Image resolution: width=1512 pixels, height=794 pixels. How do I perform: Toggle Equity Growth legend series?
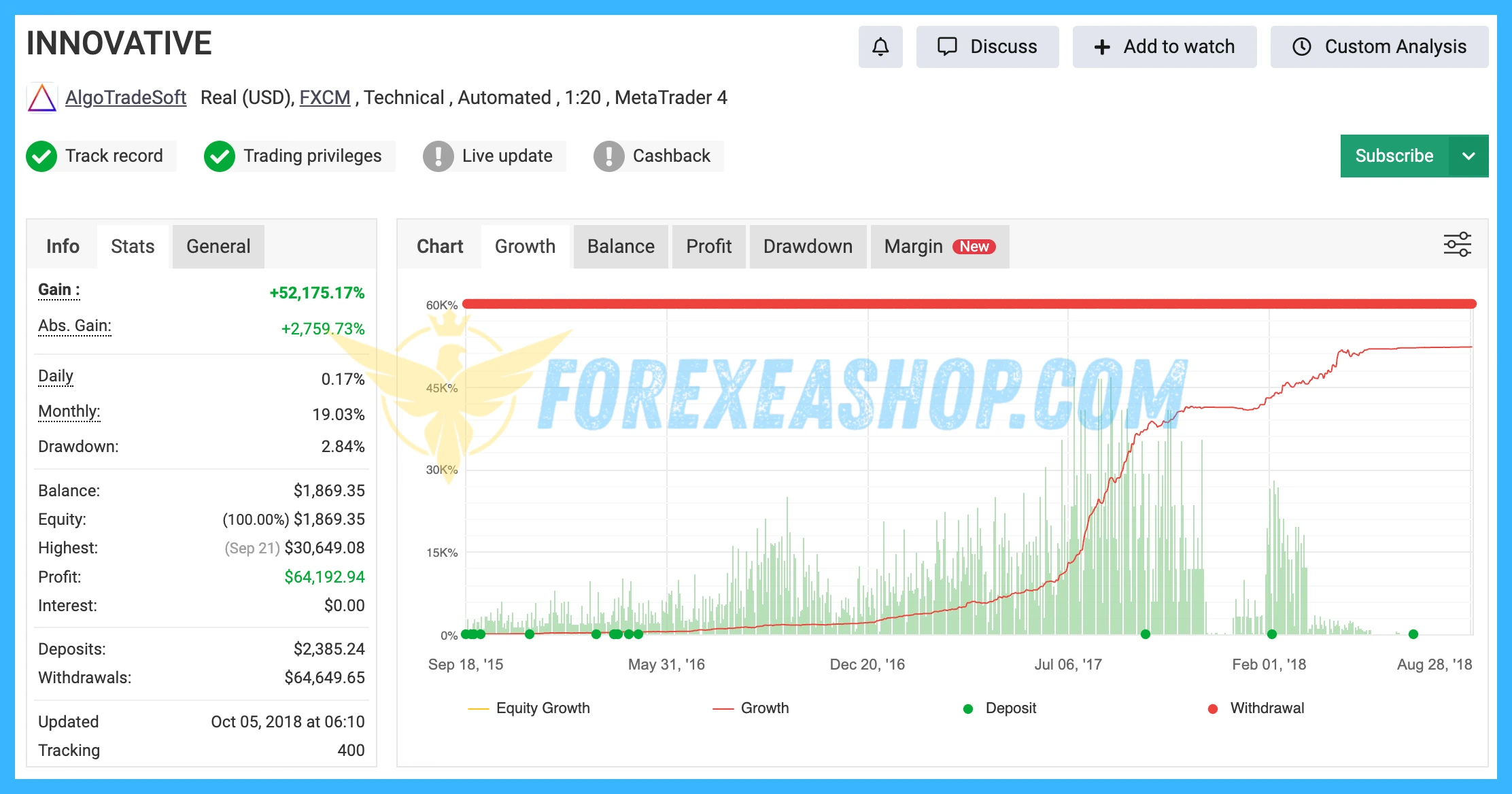pos(529,708)
